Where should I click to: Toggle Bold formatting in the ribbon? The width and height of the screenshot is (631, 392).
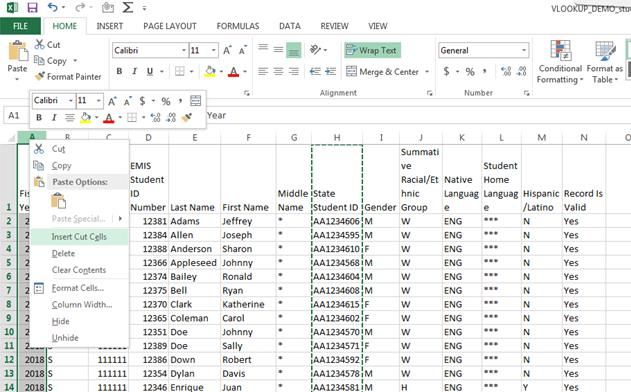click(x=119, y=72)
